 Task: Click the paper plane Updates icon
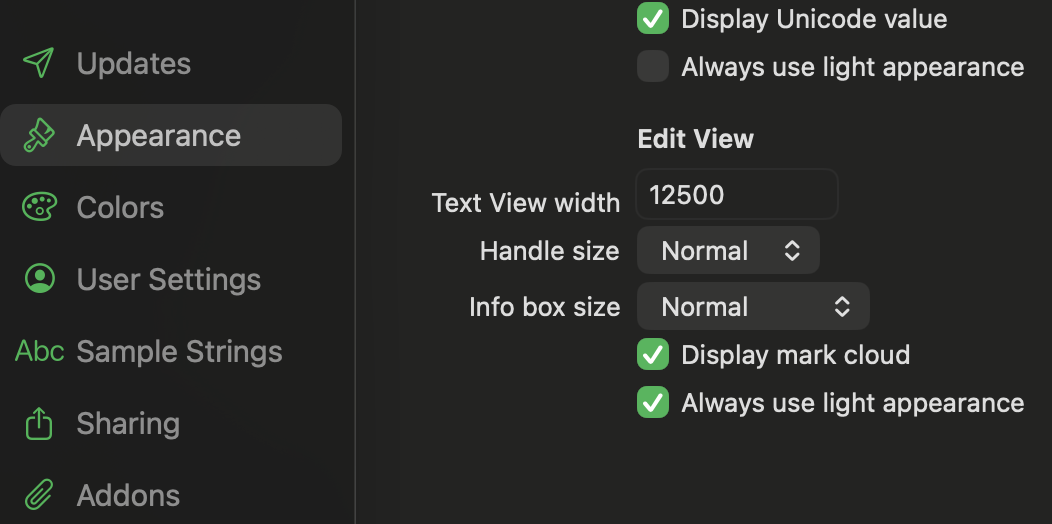click(39, 63)
